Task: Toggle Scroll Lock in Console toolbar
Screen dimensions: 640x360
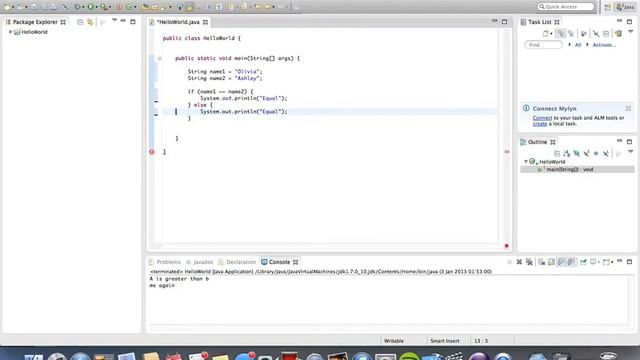Action: [551, 262]
